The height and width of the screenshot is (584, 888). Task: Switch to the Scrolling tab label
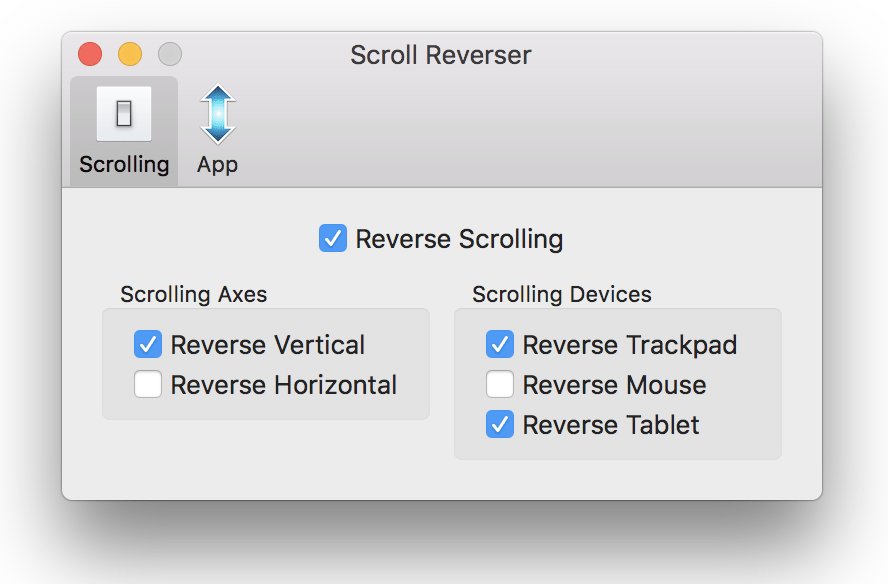(124, 164)
